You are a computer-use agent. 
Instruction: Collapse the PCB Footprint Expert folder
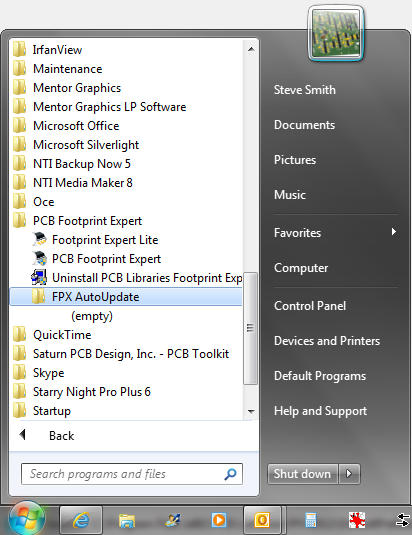click(x=87, y=221)
